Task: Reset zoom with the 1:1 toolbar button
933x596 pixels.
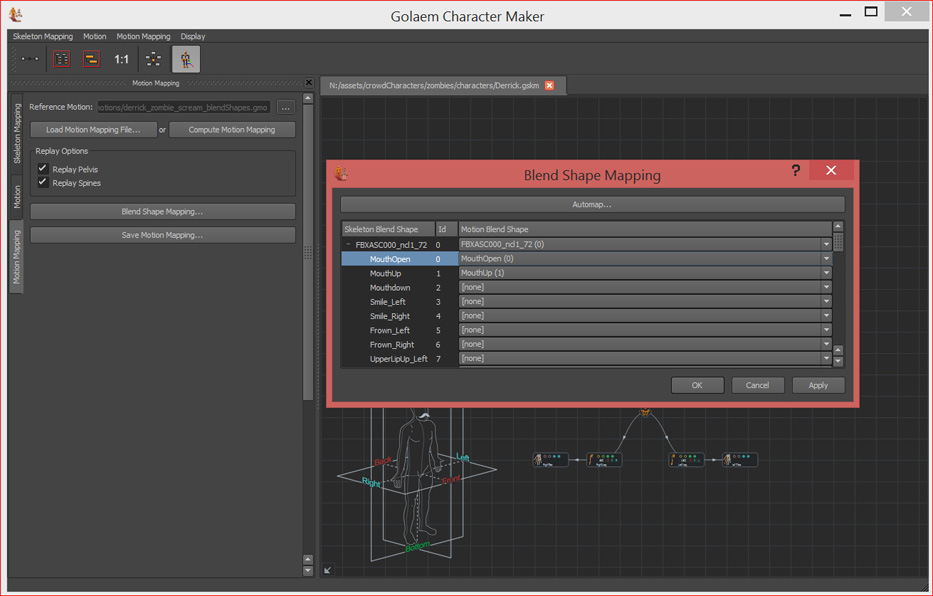Action: tap(121, 59)
